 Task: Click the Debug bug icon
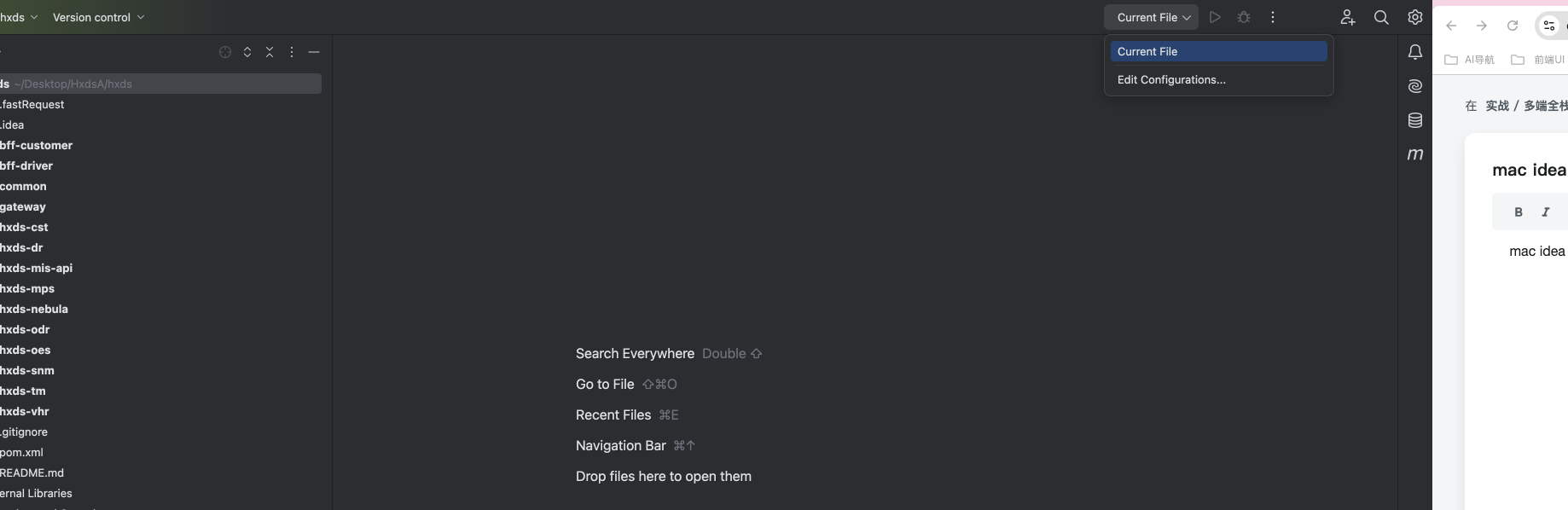[1244, 17]
